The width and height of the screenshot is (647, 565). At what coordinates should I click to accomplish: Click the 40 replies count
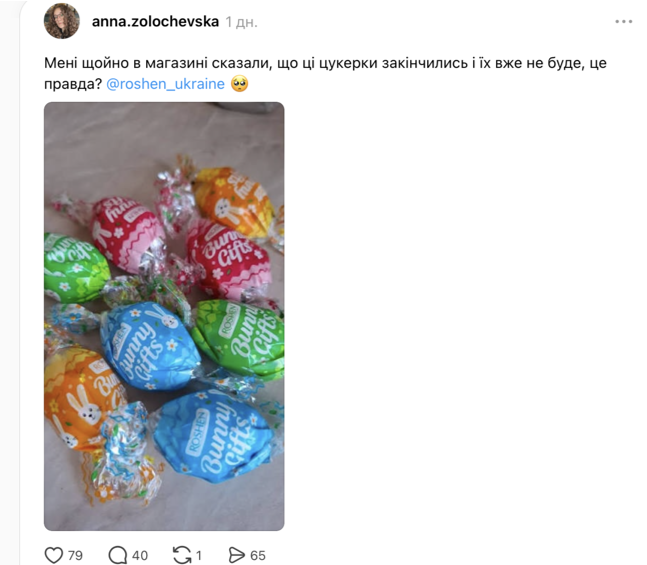(140, 556)
